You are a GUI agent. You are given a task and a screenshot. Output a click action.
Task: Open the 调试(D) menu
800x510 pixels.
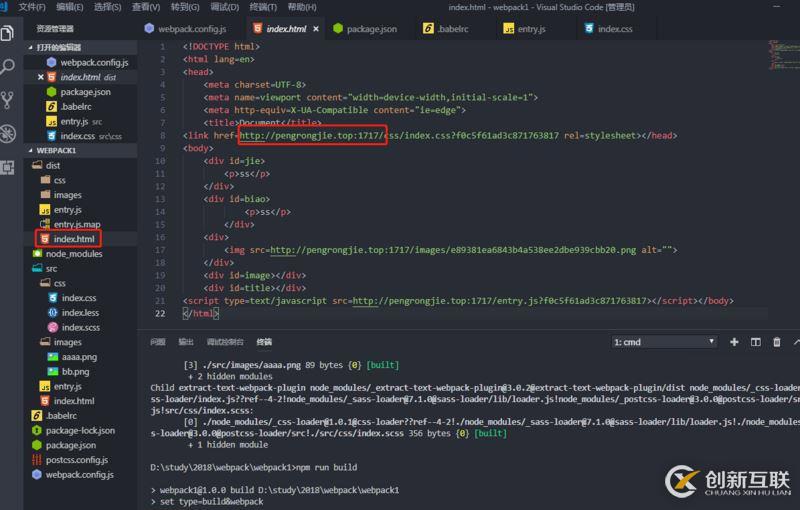pyautogui.click(x=224, y=7)
